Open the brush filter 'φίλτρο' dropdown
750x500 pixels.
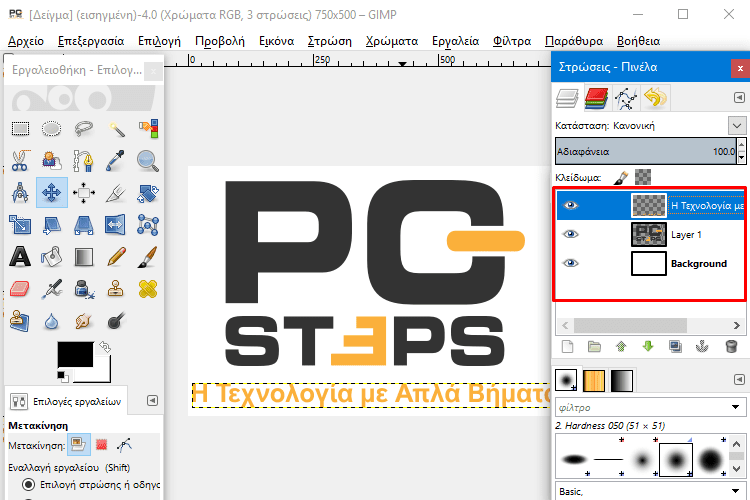tap(736, 408)
